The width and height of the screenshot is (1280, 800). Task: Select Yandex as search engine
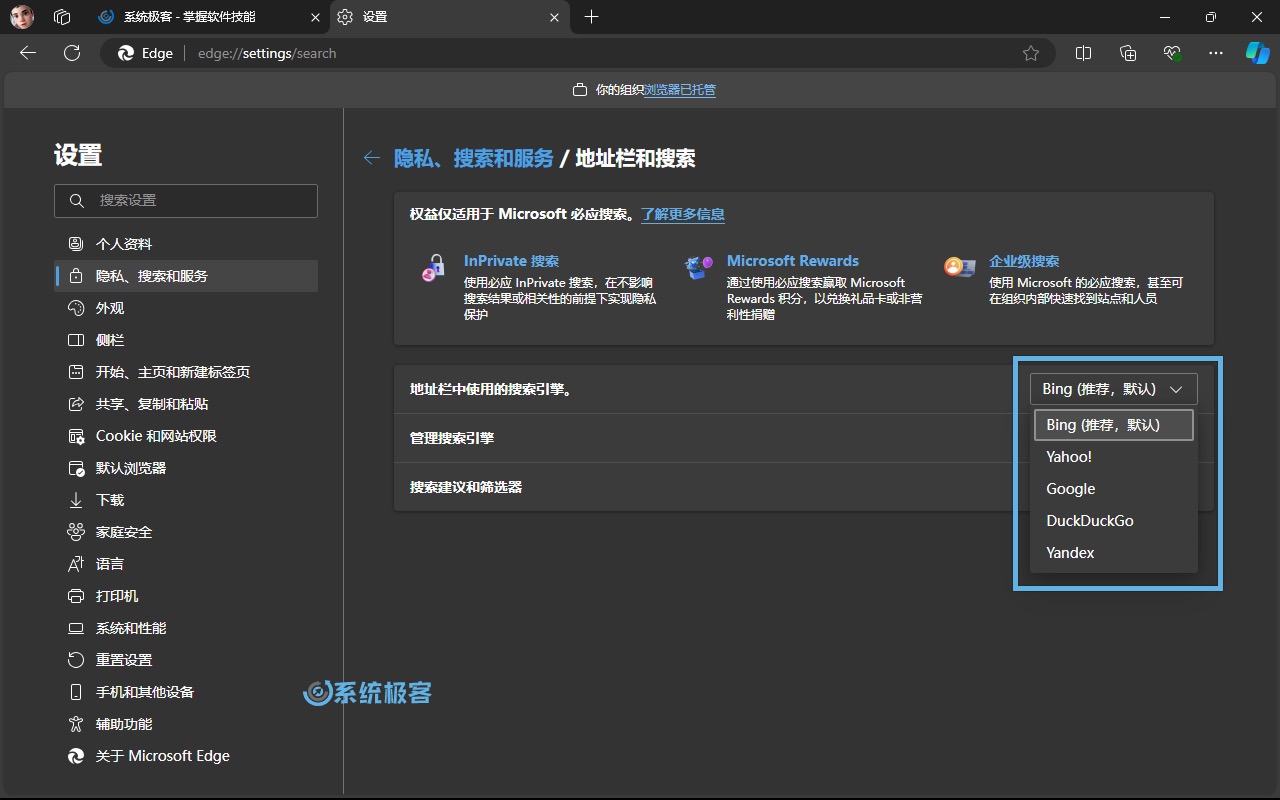(x=1114, y=553)
